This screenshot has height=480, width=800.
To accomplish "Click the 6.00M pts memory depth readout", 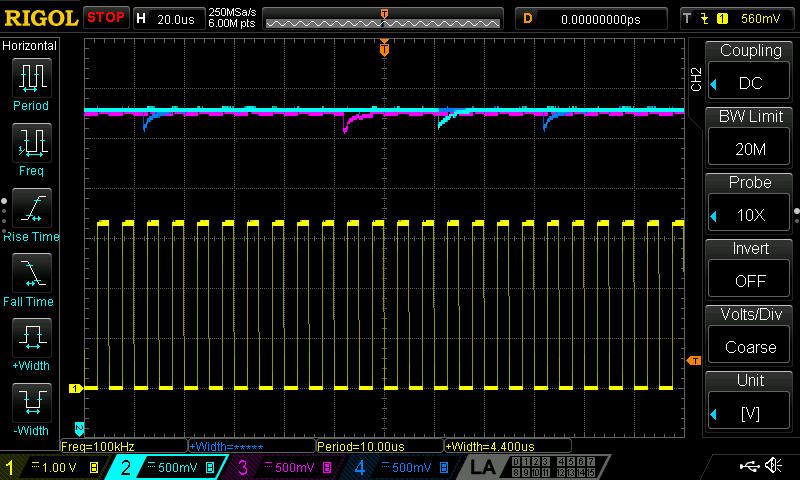I will pos(231,23).
